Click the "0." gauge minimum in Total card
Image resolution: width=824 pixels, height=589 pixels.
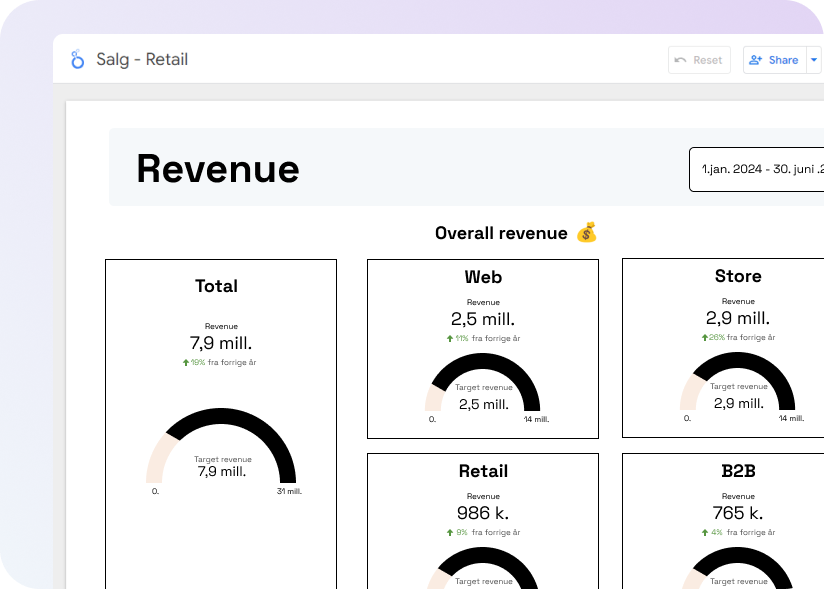point(155,492)
